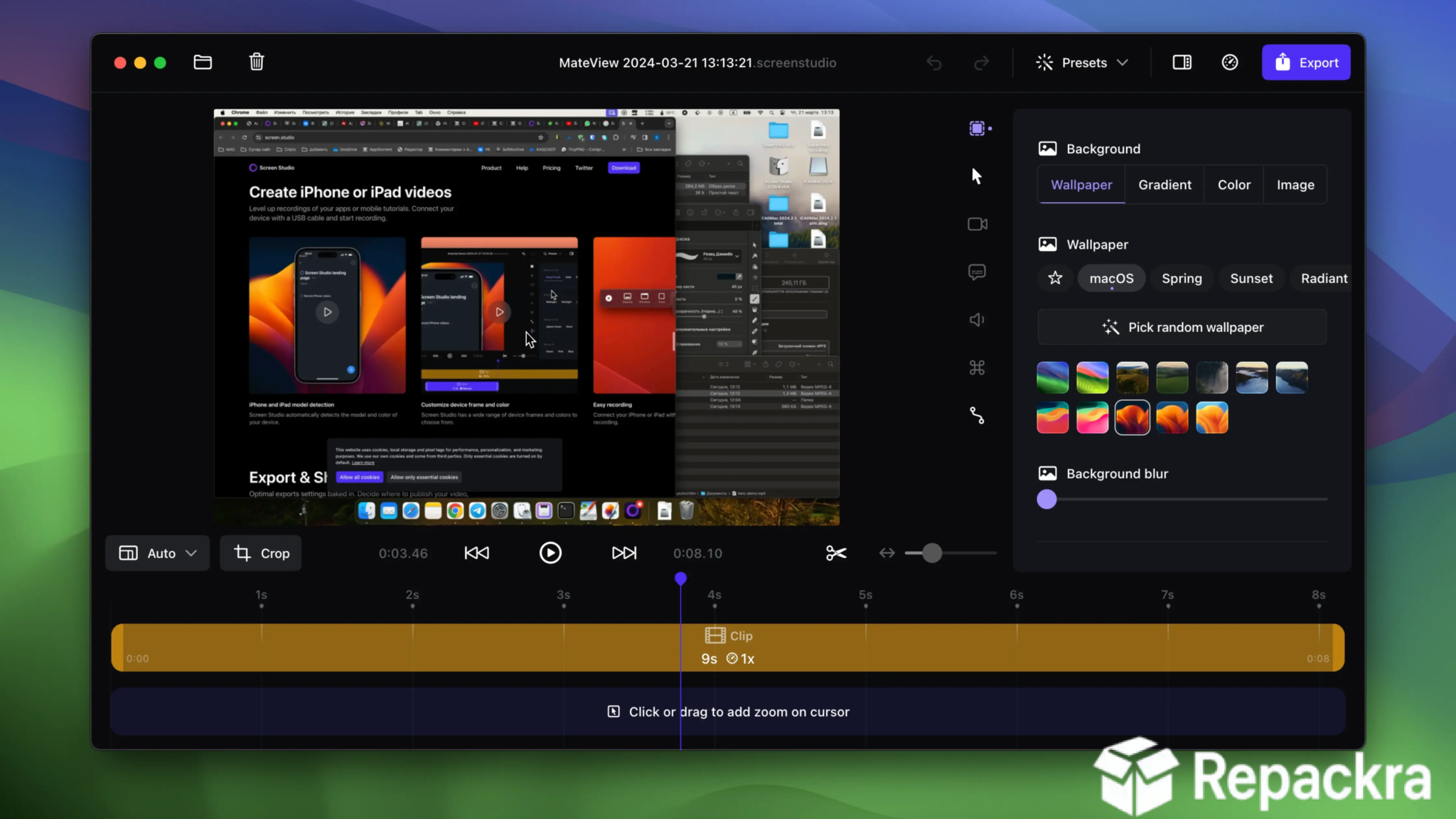The width and height of the screenshot is (1456, 819).
Task: Open the project folder icon
Action: pos(203,63)
